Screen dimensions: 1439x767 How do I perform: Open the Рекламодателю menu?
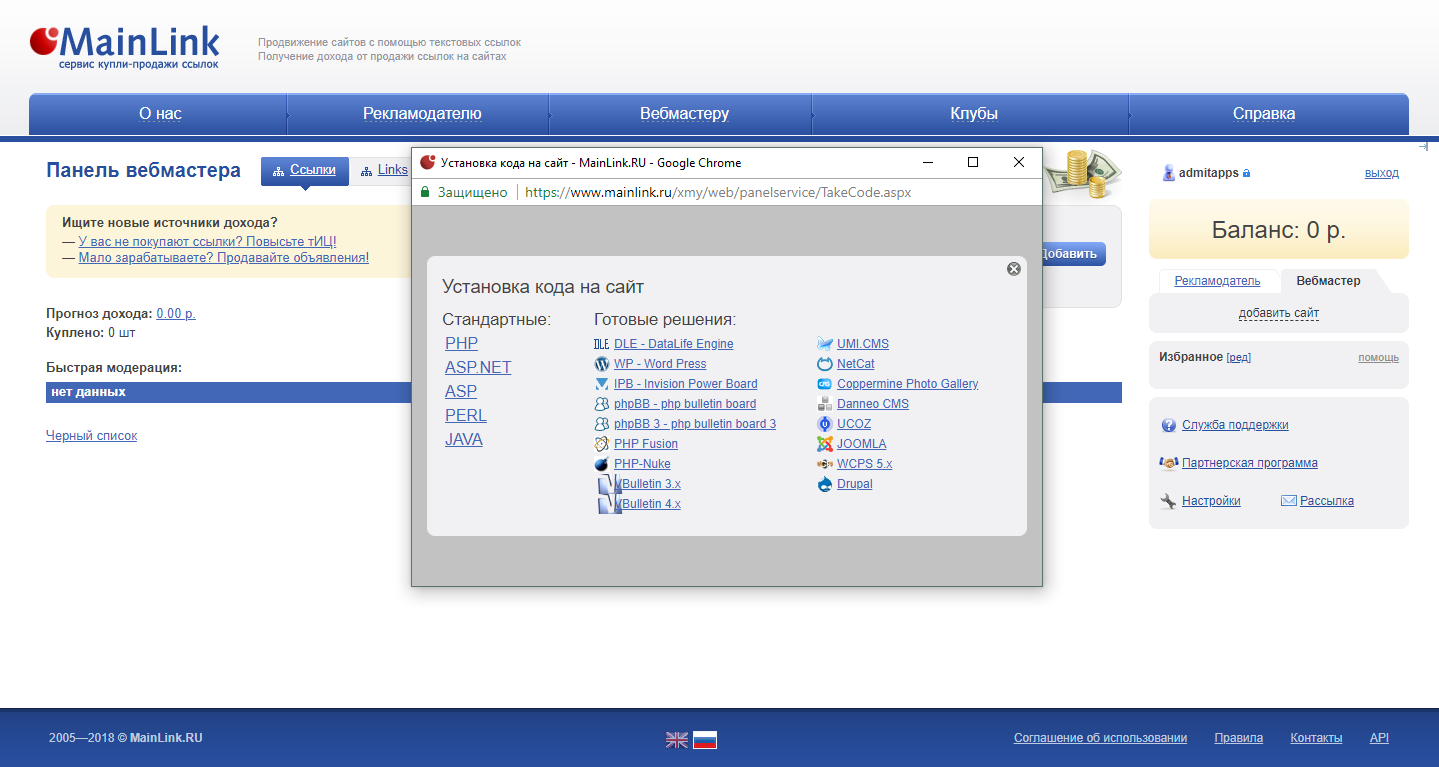click(422, 114)
